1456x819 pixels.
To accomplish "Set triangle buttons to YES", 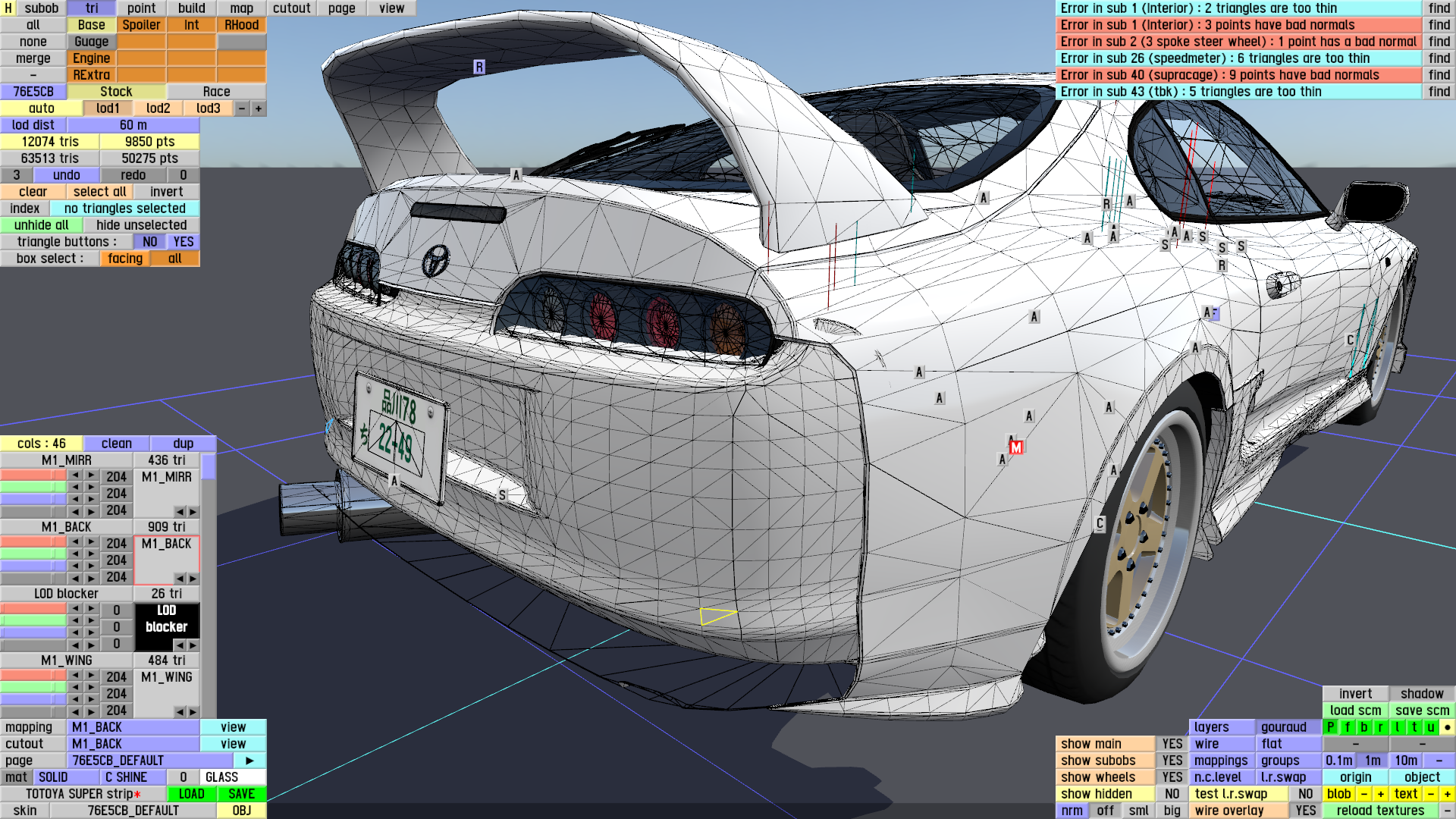I will tap(184, 242).
